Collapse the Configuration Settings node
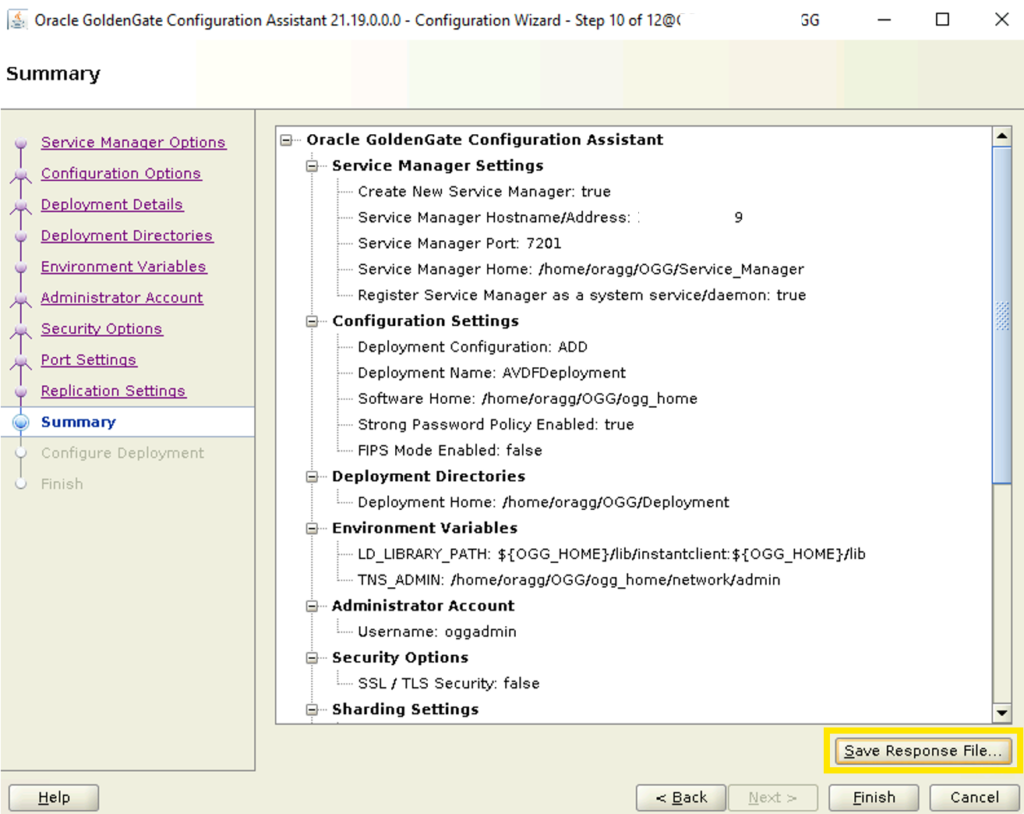 [312, 321]
